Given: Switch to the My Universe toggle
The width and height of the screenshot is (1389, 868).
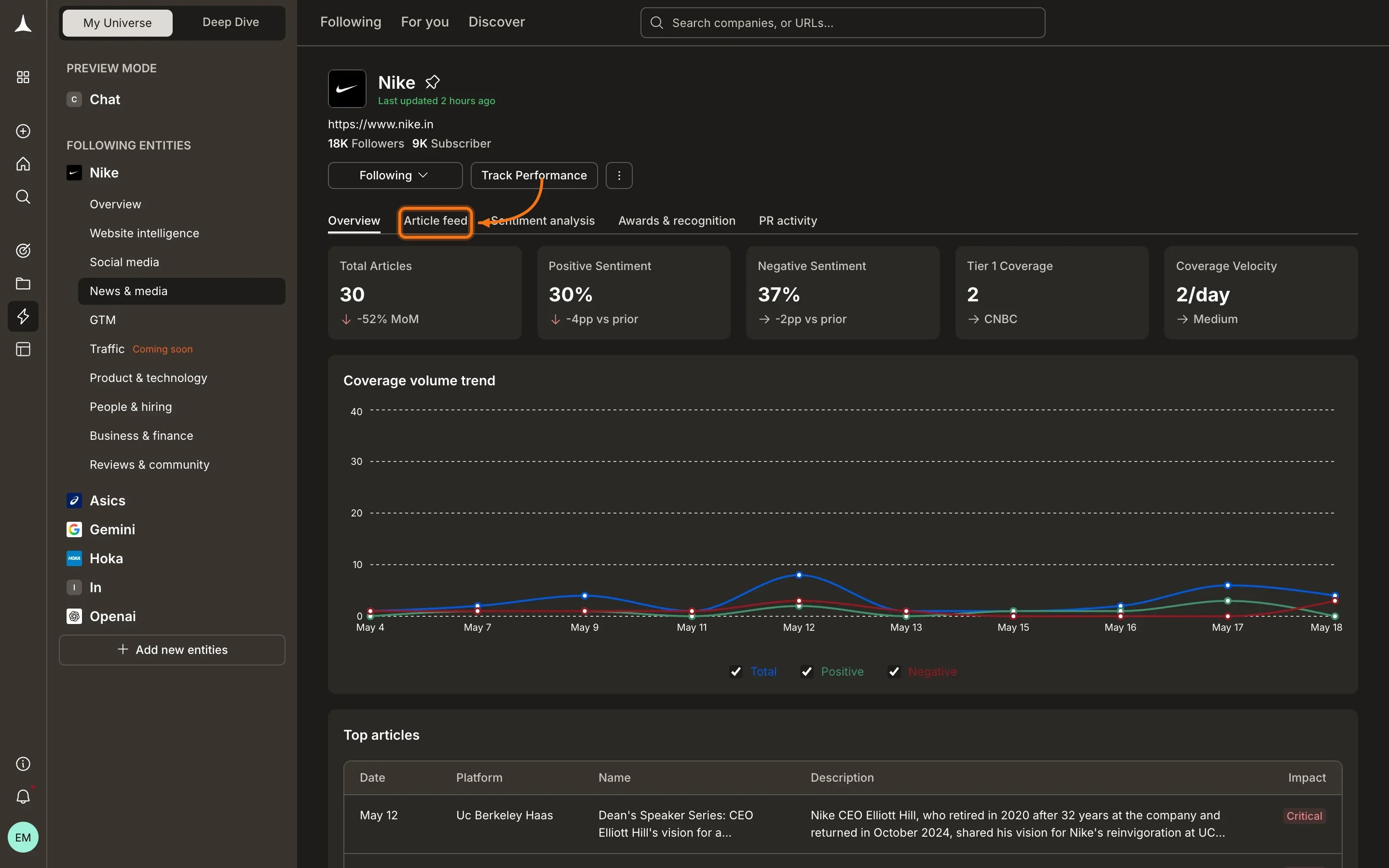Looking at the screenshot, I should coord(118,23).
